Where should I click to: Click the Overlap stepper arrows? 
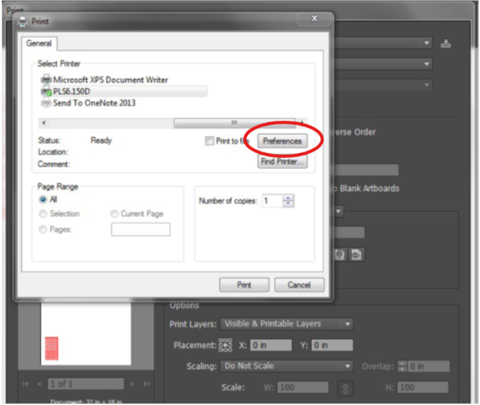(x=403, y=366)
